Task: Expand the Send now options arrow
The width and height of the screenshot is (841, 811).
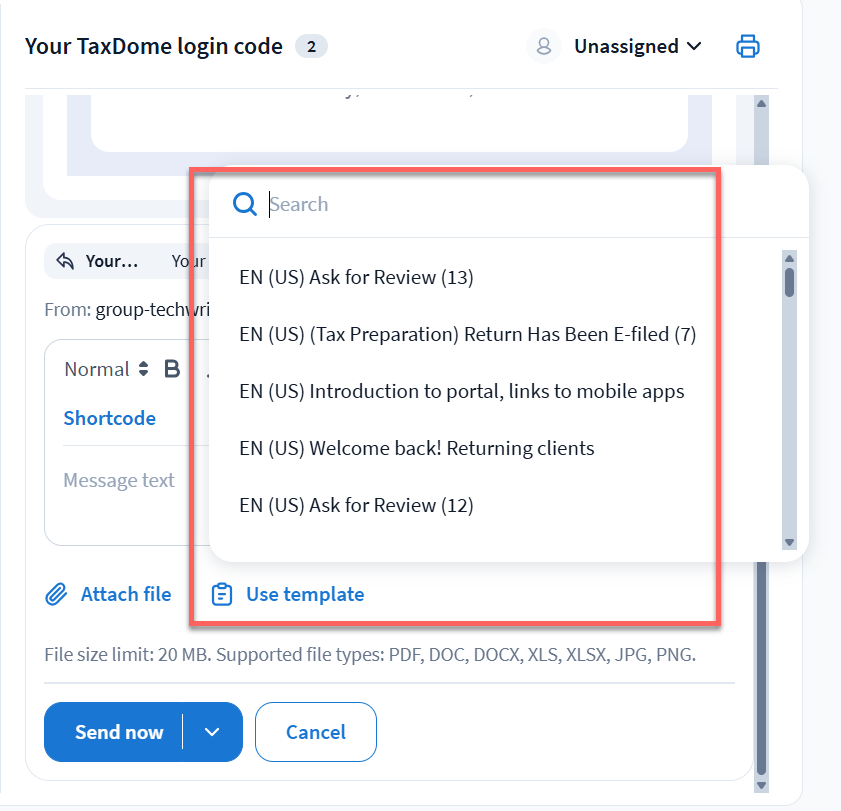Action: click(x=212, y=732)
